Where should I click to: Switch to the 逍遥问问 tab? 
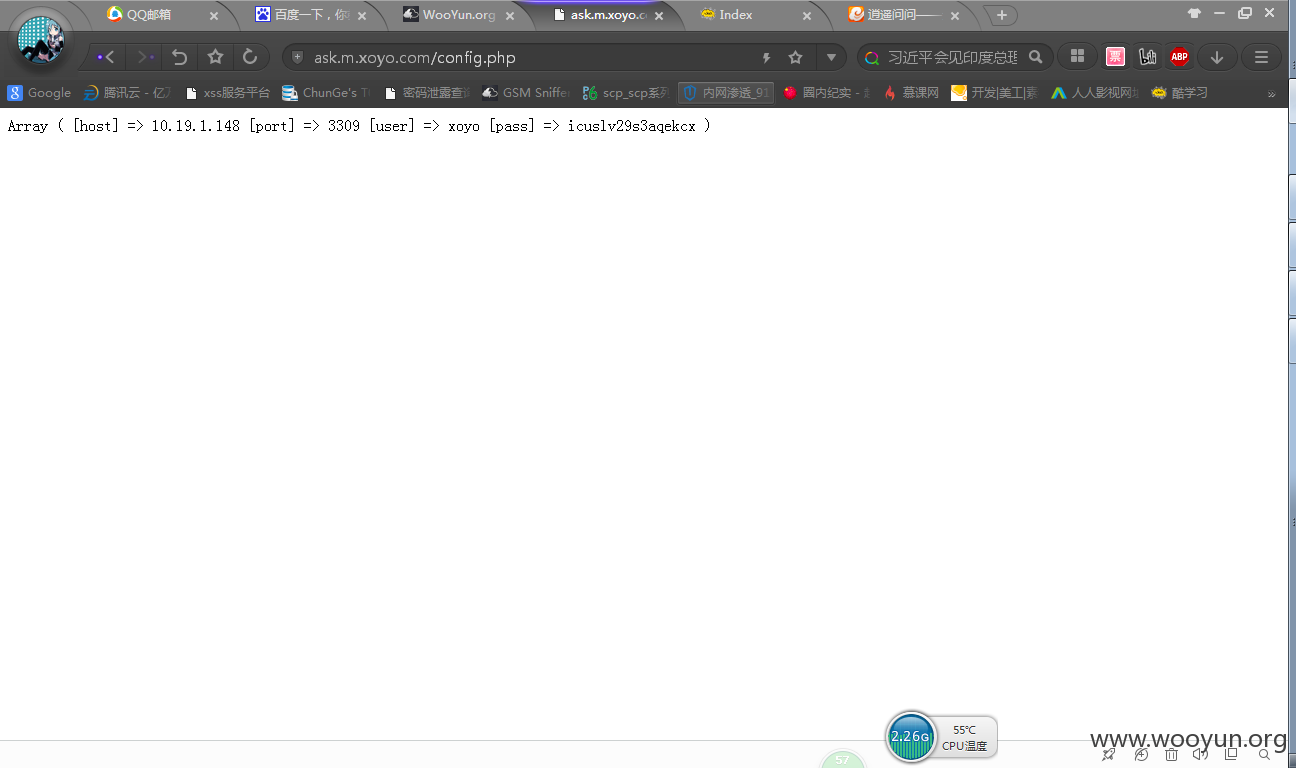(900, 15)
